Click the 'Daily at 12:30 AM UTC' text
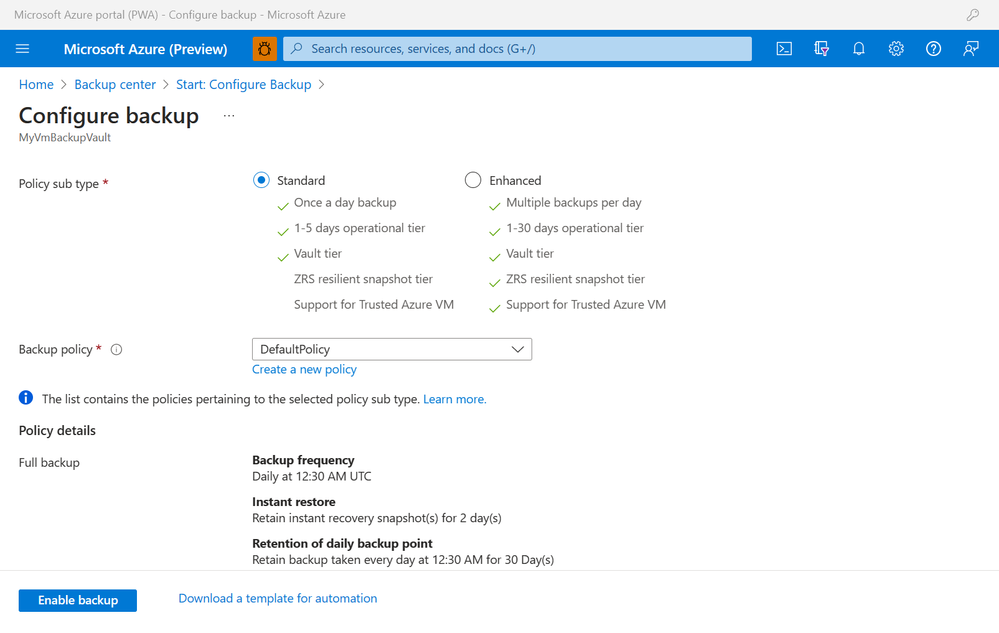 [312, 476]
